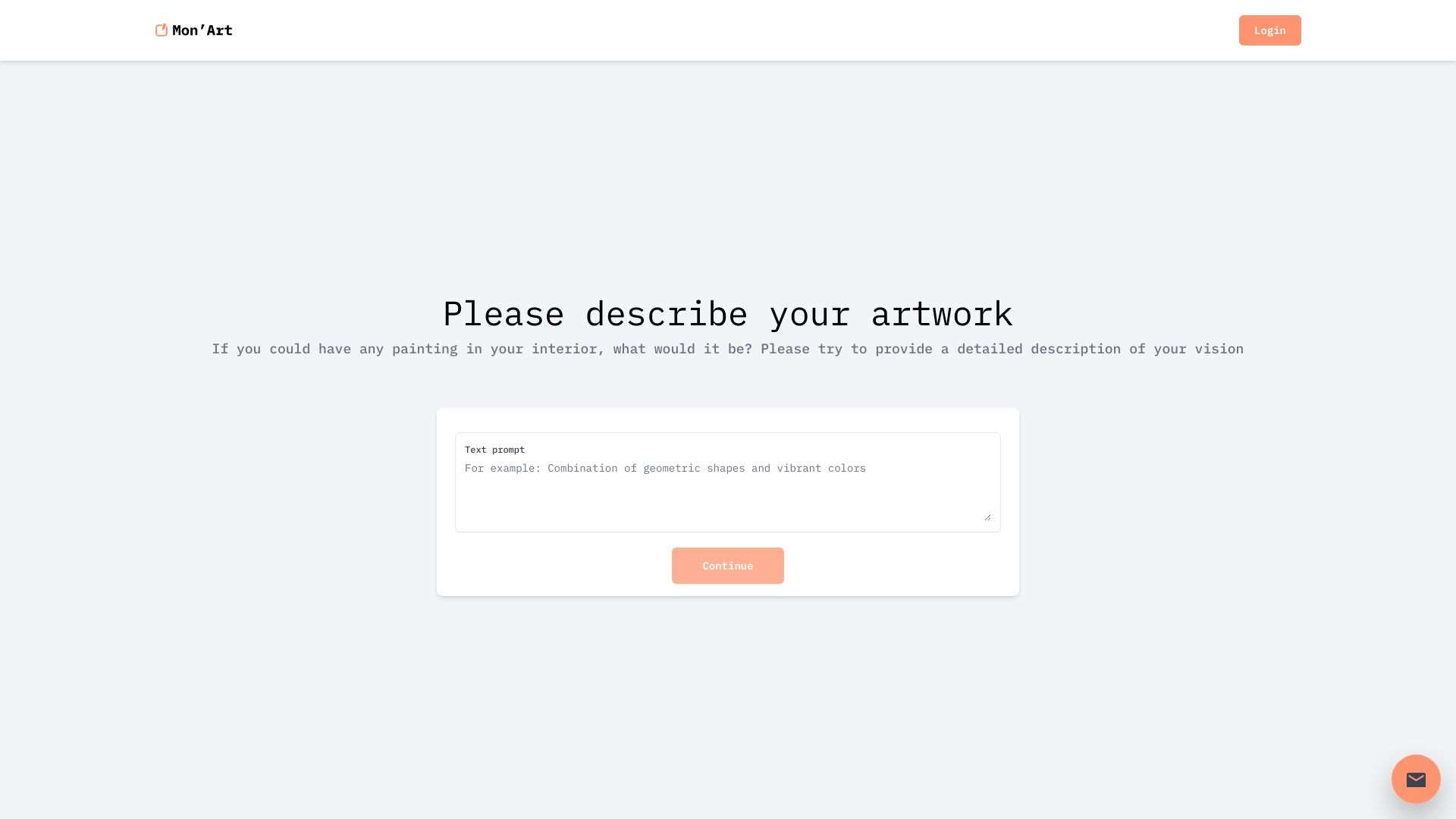The image size is (1456, 819).
Task: Click the Mon'Art brand name text
Action: click(x=202, y=30)
